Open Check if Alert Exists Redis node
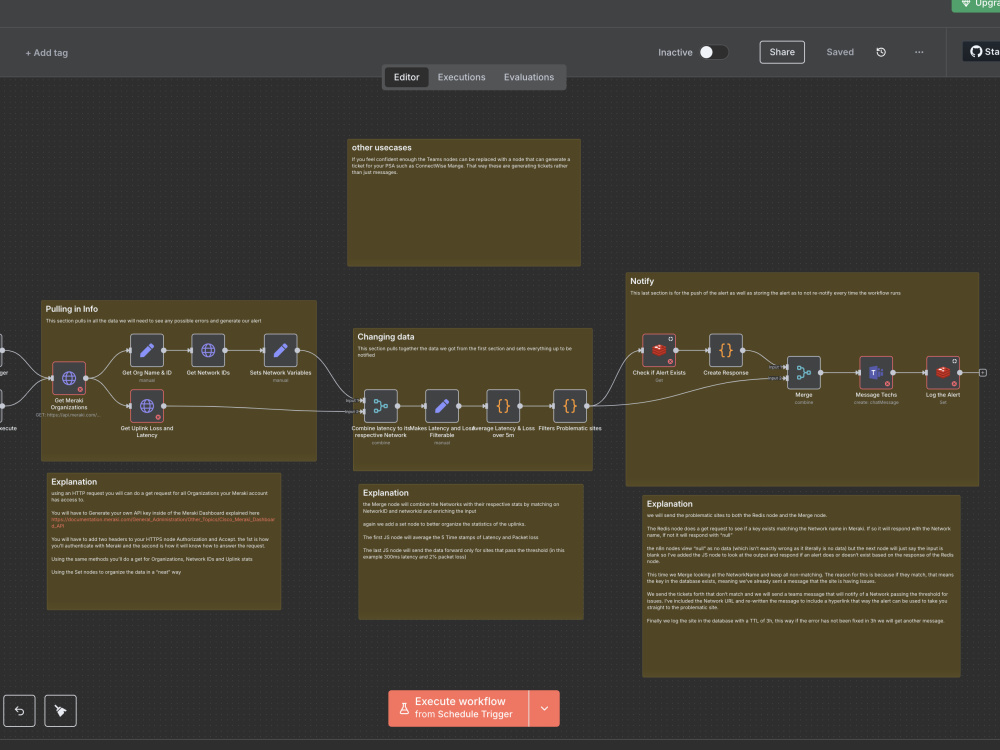The width and height of the screenshot is (1000, 750). (659, 350)
